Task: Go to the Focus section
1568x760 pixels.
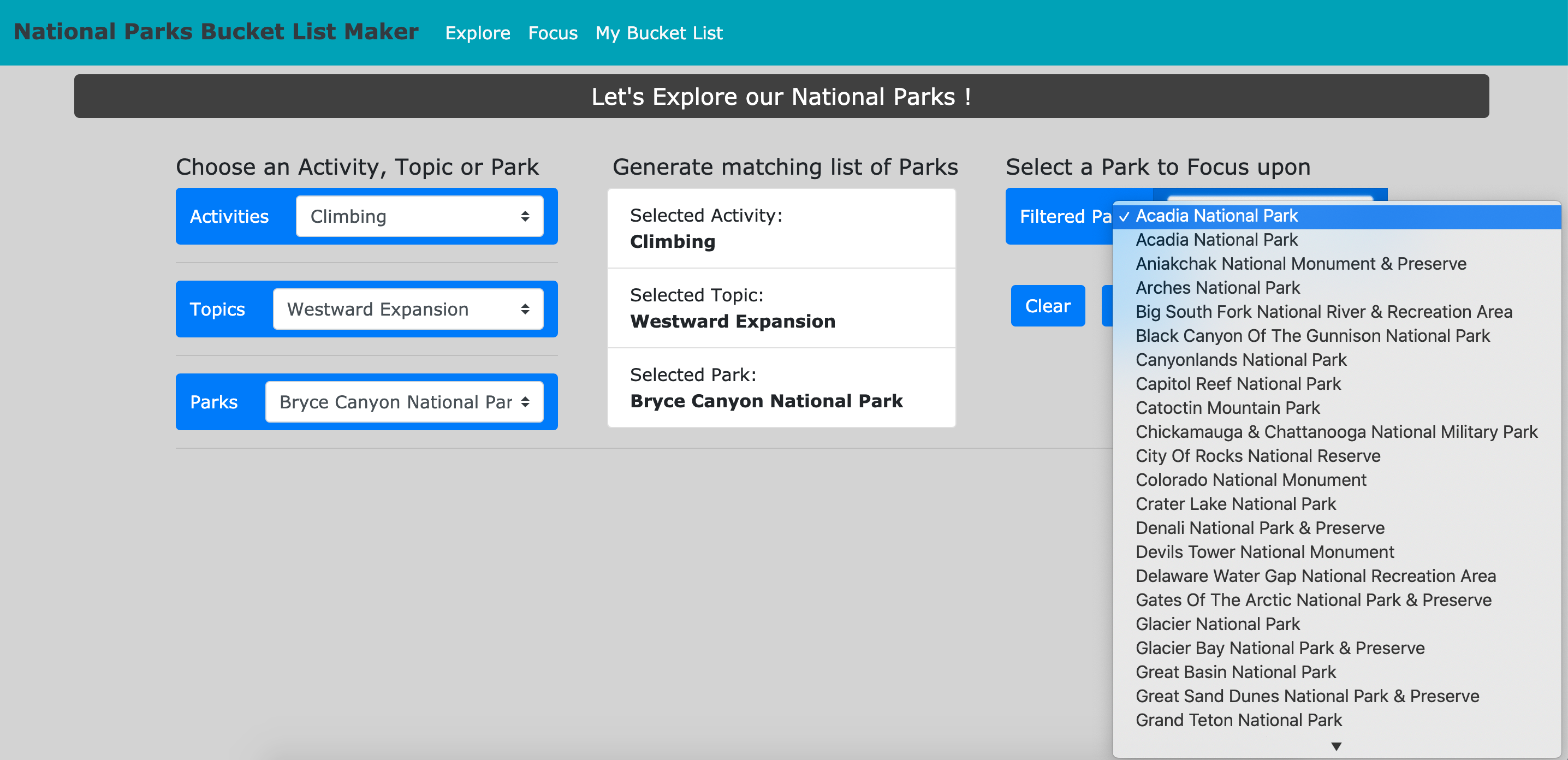Action: (x=553, y=33)
